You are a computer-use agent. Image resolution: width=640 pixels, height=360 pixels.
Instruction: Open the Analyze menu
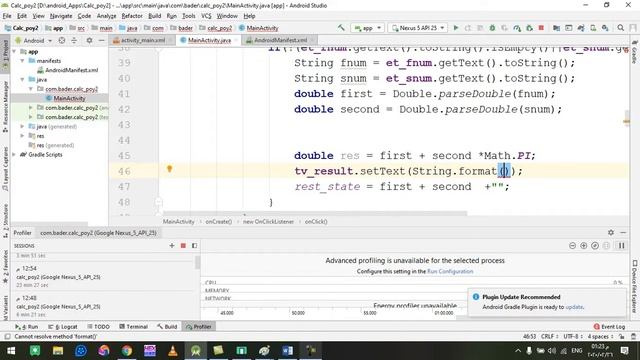tap(107, 16)
